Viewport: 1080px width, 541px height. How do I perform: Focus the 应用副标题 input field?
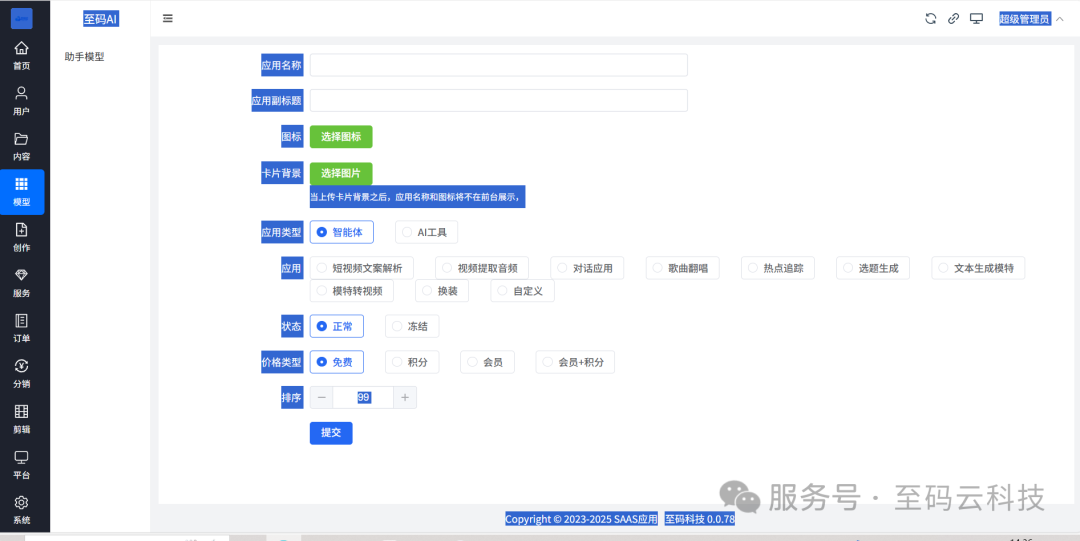click(x=499, y=100)
